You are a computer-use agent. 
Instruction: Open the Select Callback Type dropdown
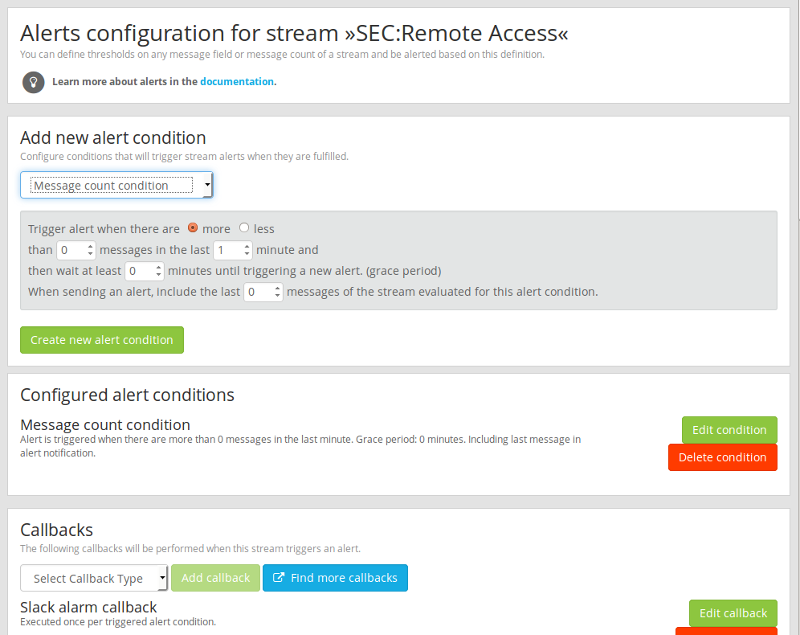(x=94, y=578)
